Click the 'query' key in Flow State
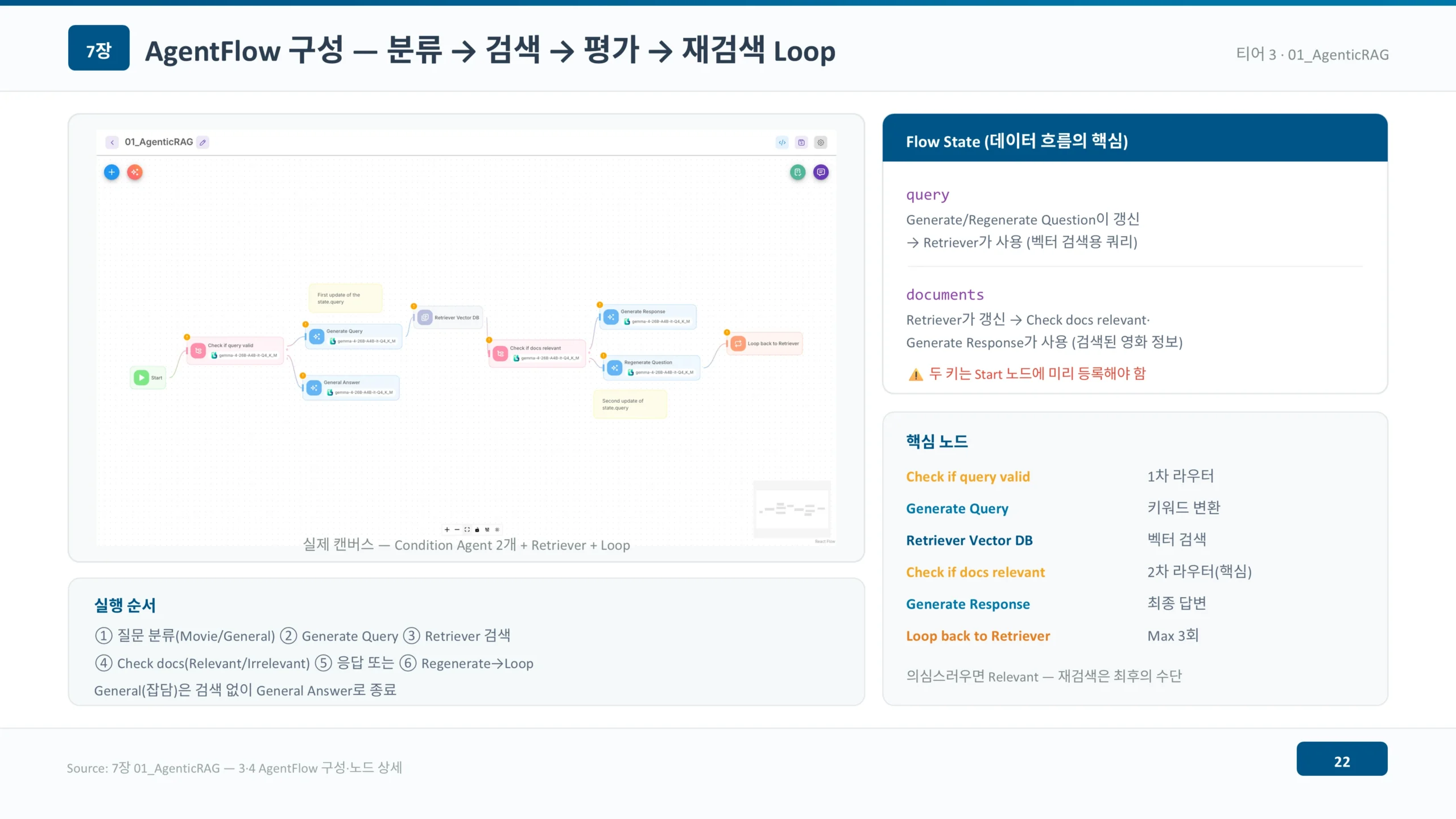The image size is (1456, 819). [x=928, y=195]
